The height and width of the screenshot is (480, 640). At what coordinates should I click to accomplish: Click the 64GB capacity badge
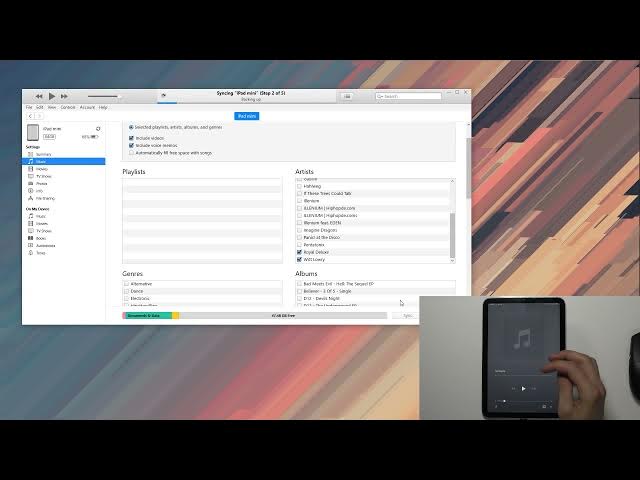(x=49, y=137)
